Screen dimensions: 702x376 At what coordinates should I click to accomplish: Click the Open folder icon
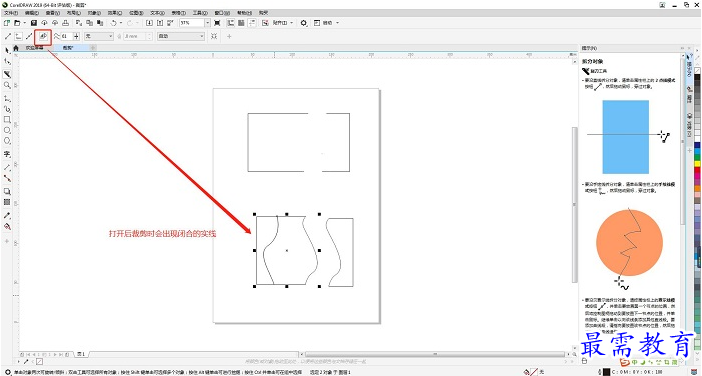tap(17, 22)
